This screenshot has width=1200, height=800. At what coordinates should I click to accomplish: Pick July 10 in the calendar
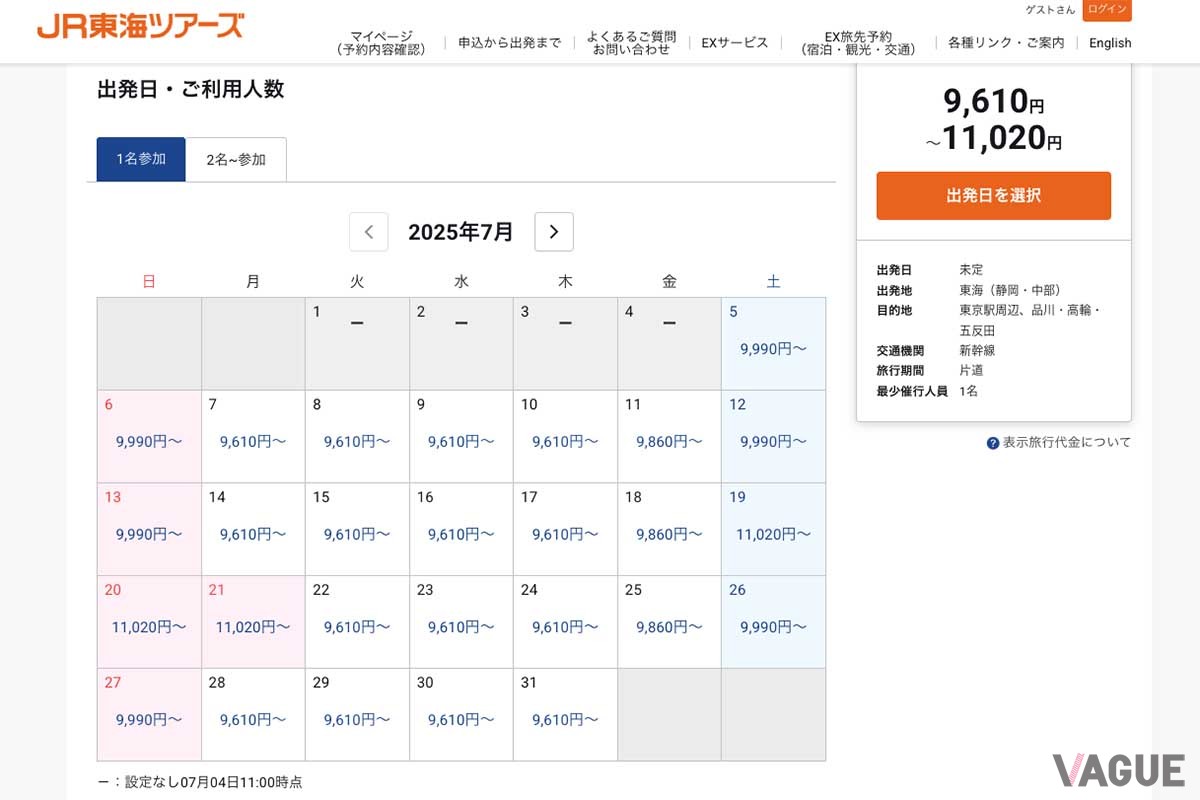pyautogui.click(x=565, y=437)
